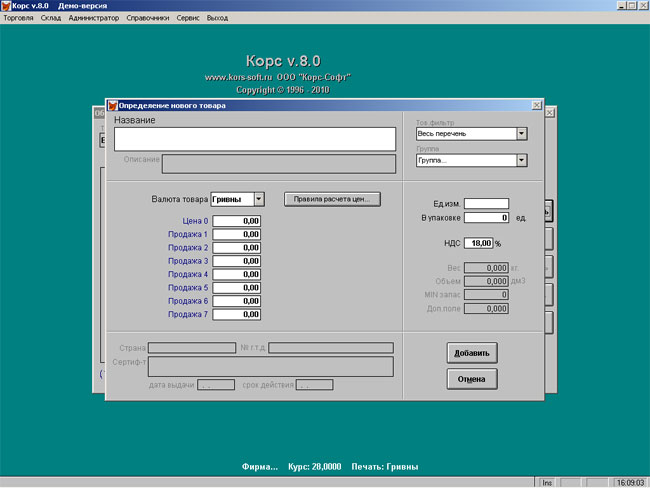650x488 pixels.
Task: Click the Ед.изм. input field
Action: point(486,204)
